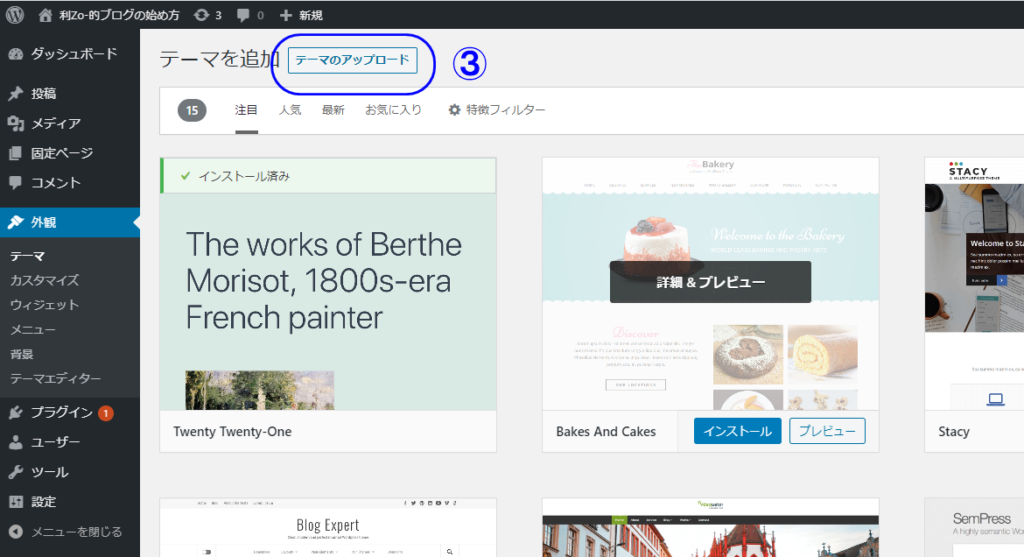The image size is (1024, 557).
Task: Click the テーマのアップロード button
Action: click(x=352, y=60)
